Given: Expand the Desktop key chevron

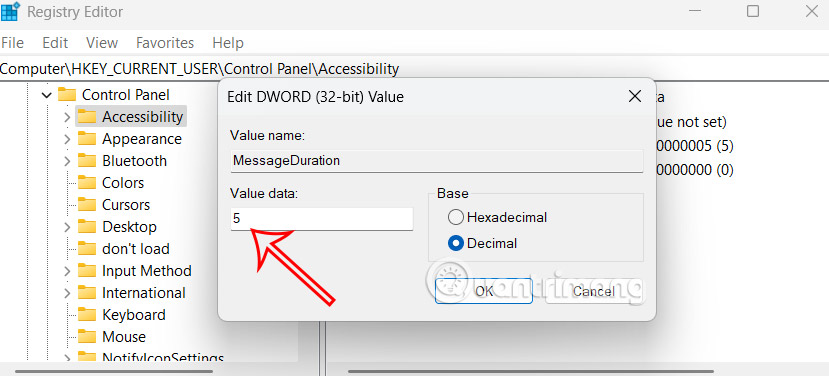Looking at the screenshot, I should [67, 227].
